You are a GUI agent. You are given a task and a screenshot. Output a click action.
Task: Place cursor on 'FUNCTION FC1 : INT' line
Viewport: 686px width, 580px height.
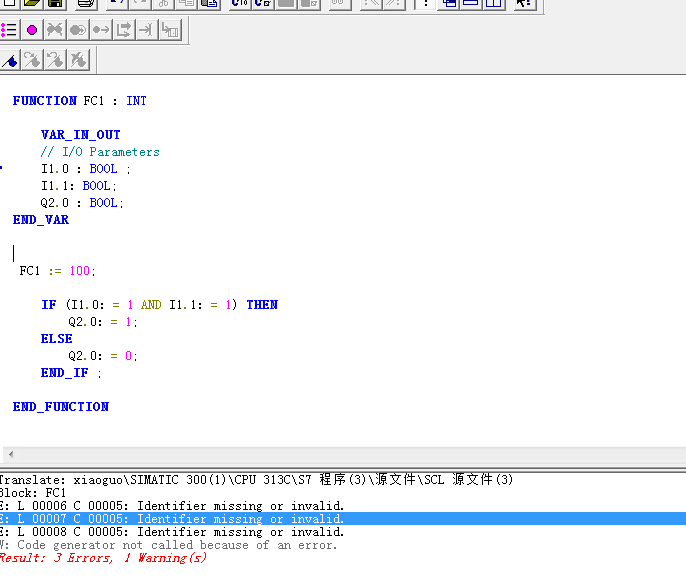(x=80, y=101)
